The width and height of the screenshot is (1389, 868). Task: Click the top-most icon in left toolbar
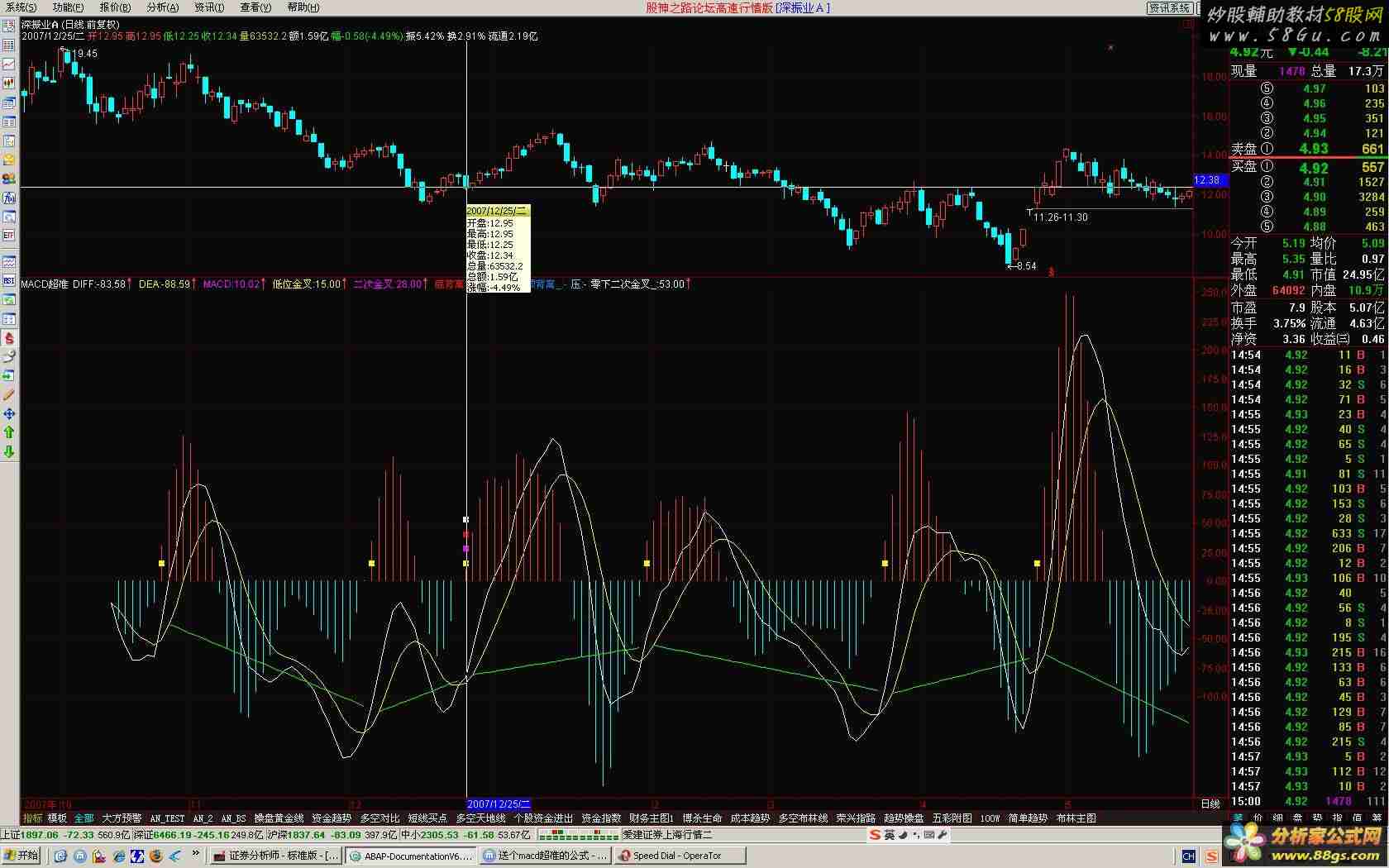(x=9, y=24)
